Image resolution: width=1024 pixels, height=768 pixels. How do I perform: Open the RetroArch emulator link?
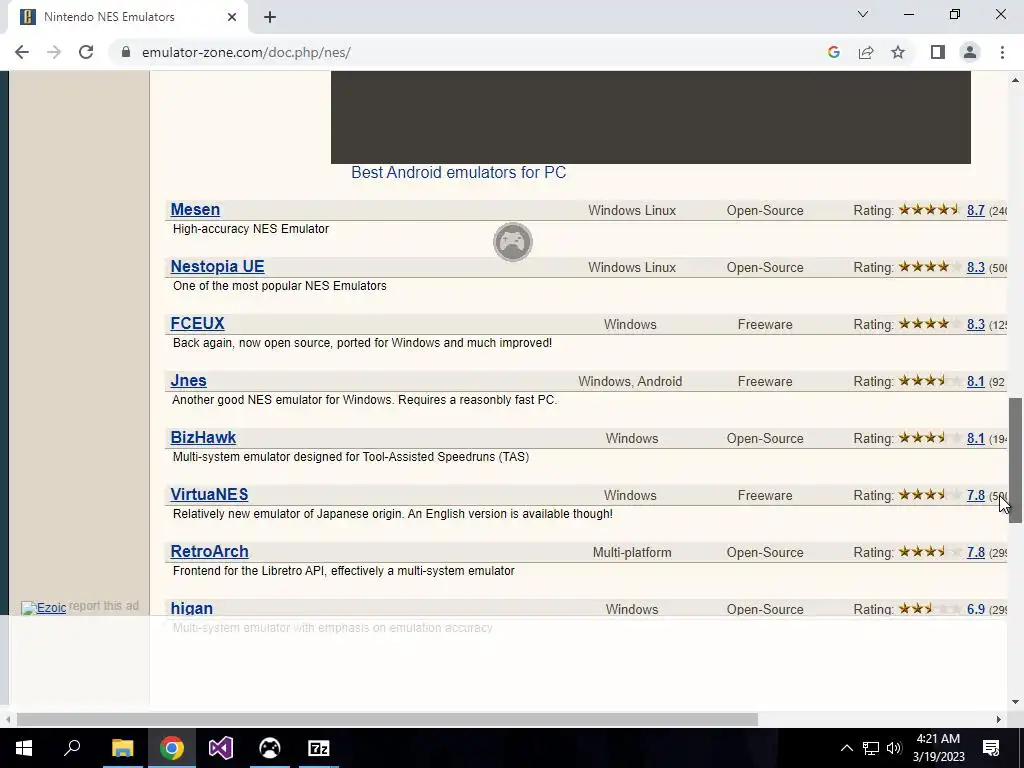pyautogui.click(x=209, y=551)
